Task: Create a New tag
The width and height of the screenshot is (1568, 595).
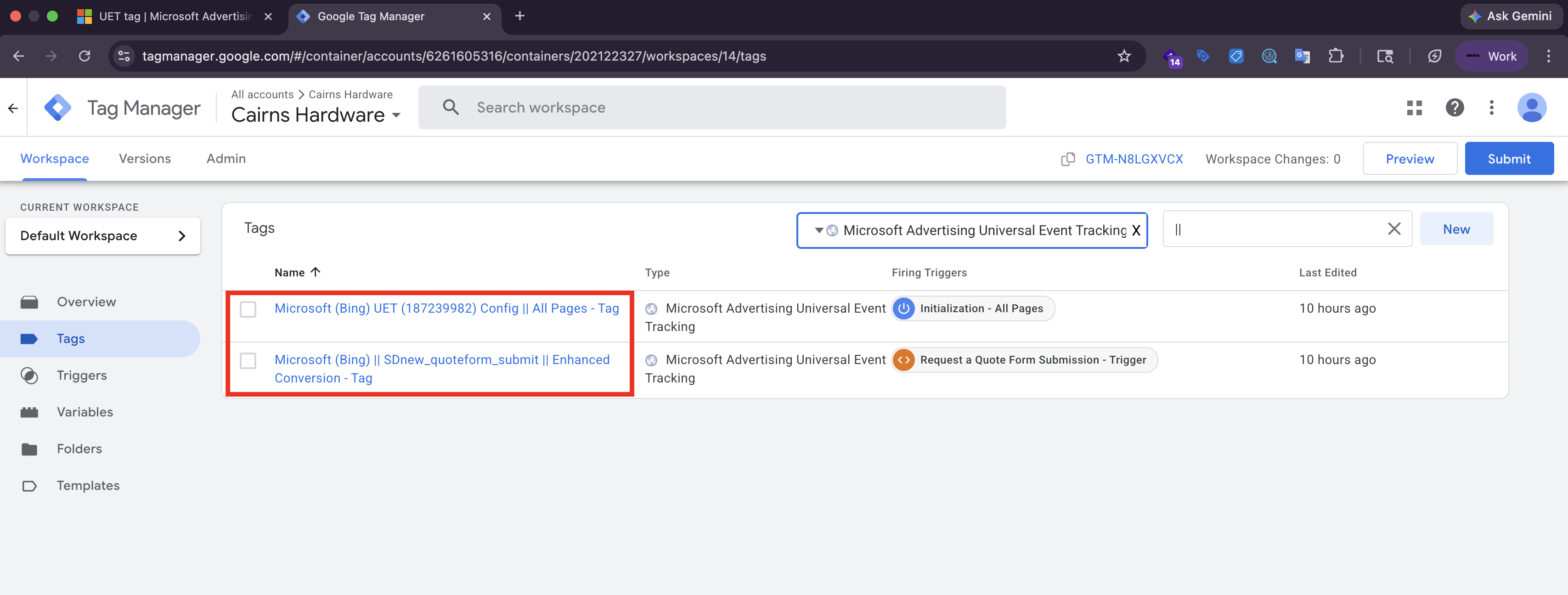Action: (1456, 229)
